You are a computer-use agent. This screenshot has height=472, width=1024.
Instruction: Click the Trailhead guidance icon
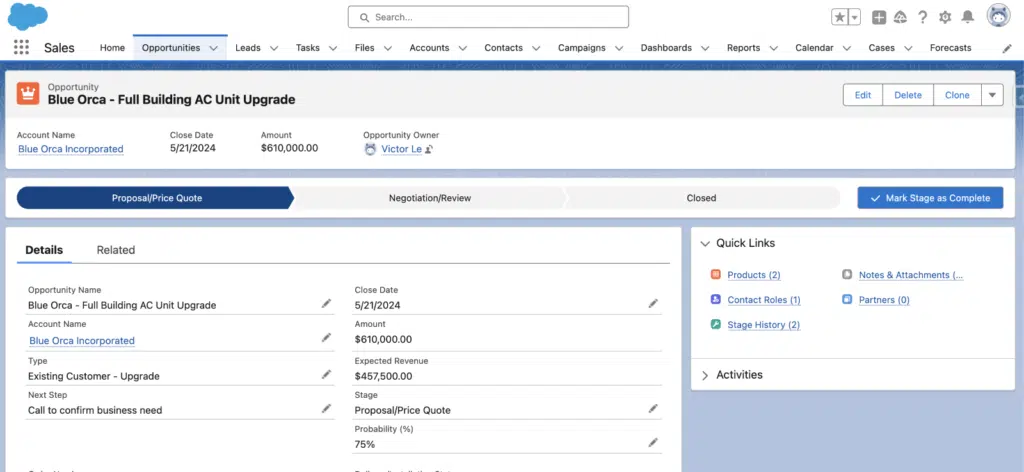tap(901, 18)
